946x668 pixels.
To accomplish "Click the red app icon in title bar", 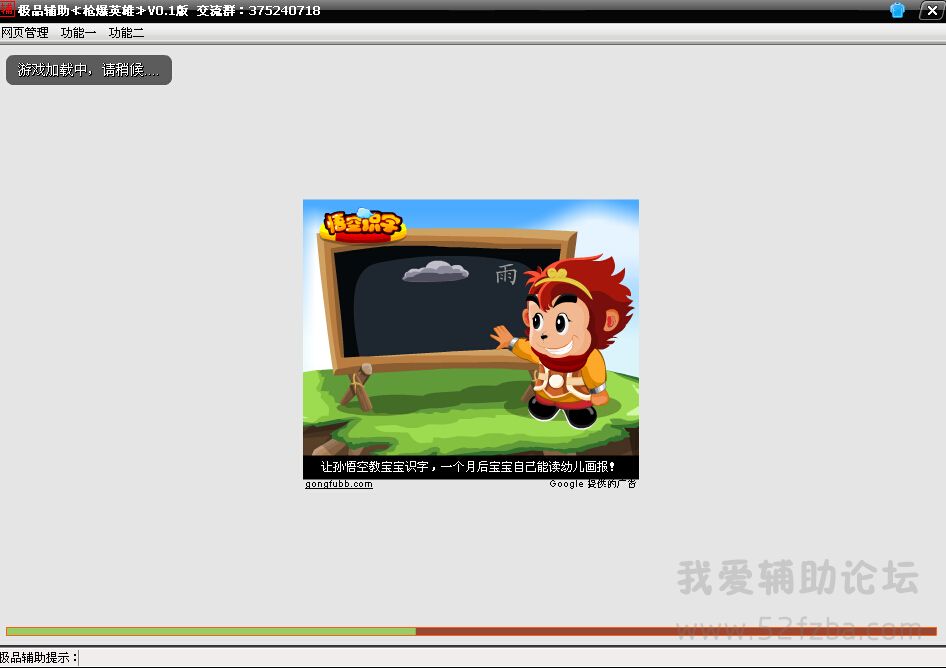I will pos(7,9).
